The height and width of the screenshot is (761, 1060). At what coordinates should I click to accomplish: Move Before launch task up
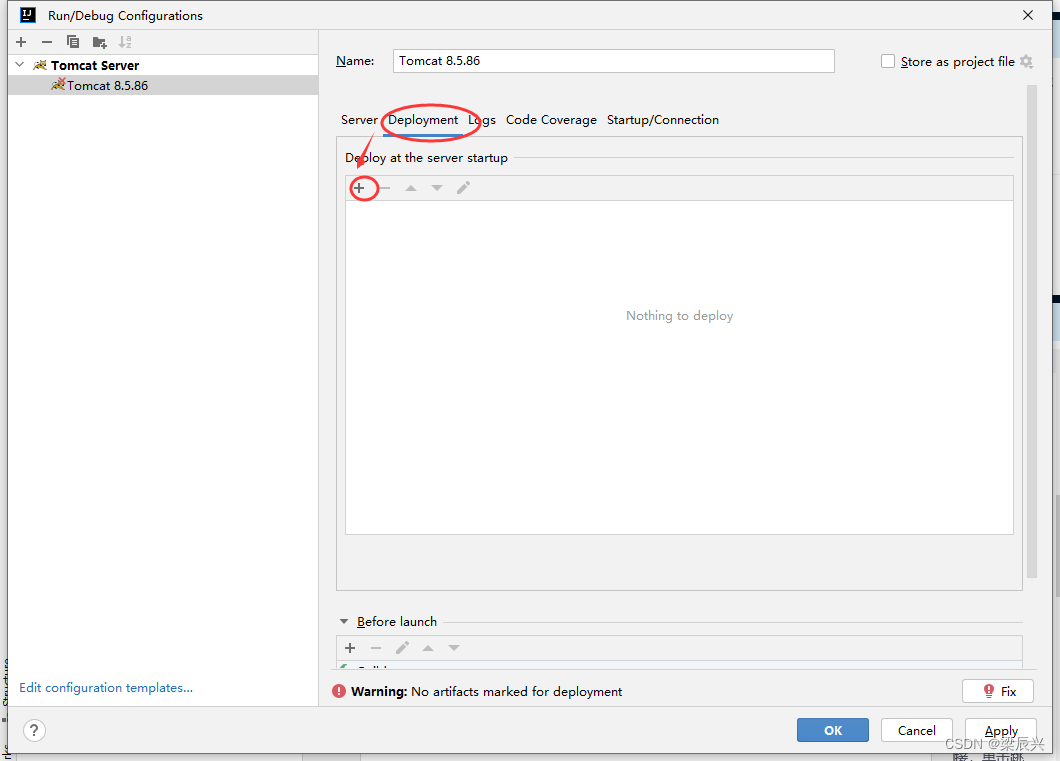tap(428, 648)
